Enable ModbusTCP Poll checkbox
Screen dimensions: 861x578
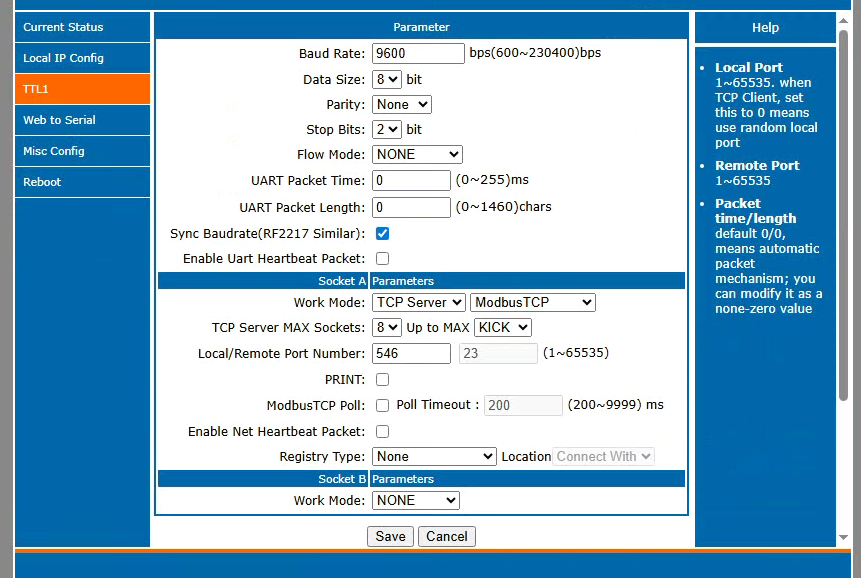click(x=382, y=406)
